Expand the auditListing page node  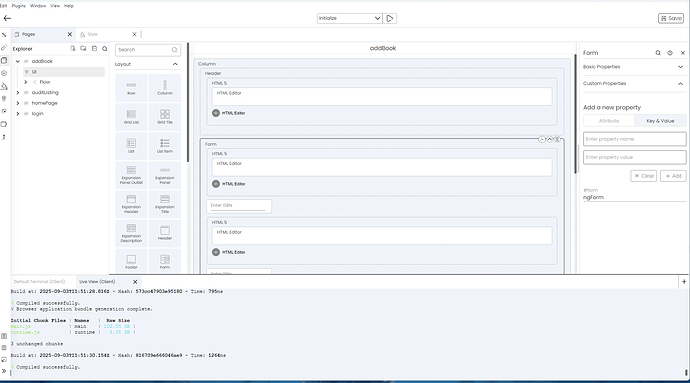18,92
